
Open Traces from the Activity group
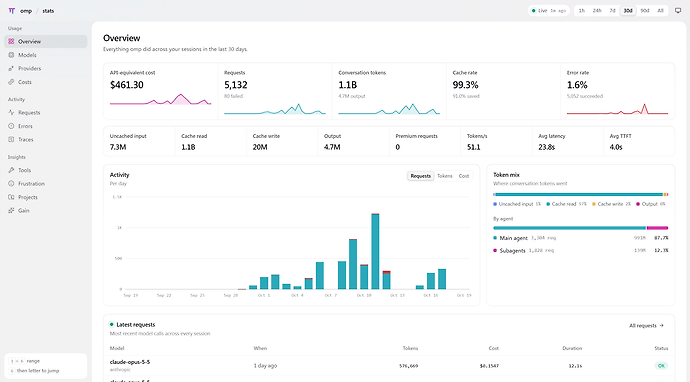click(46, 140)
